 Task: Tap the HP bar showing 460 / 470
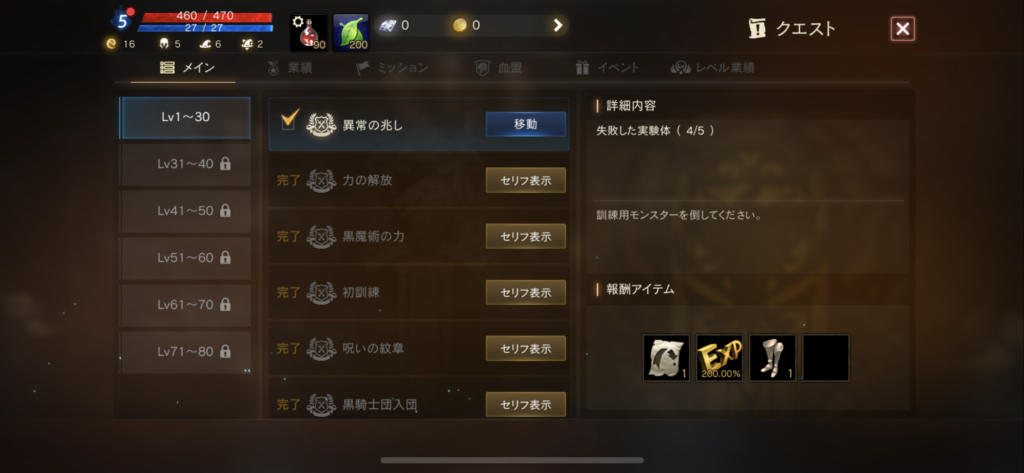pyautogui.click(x=206, y=16)
